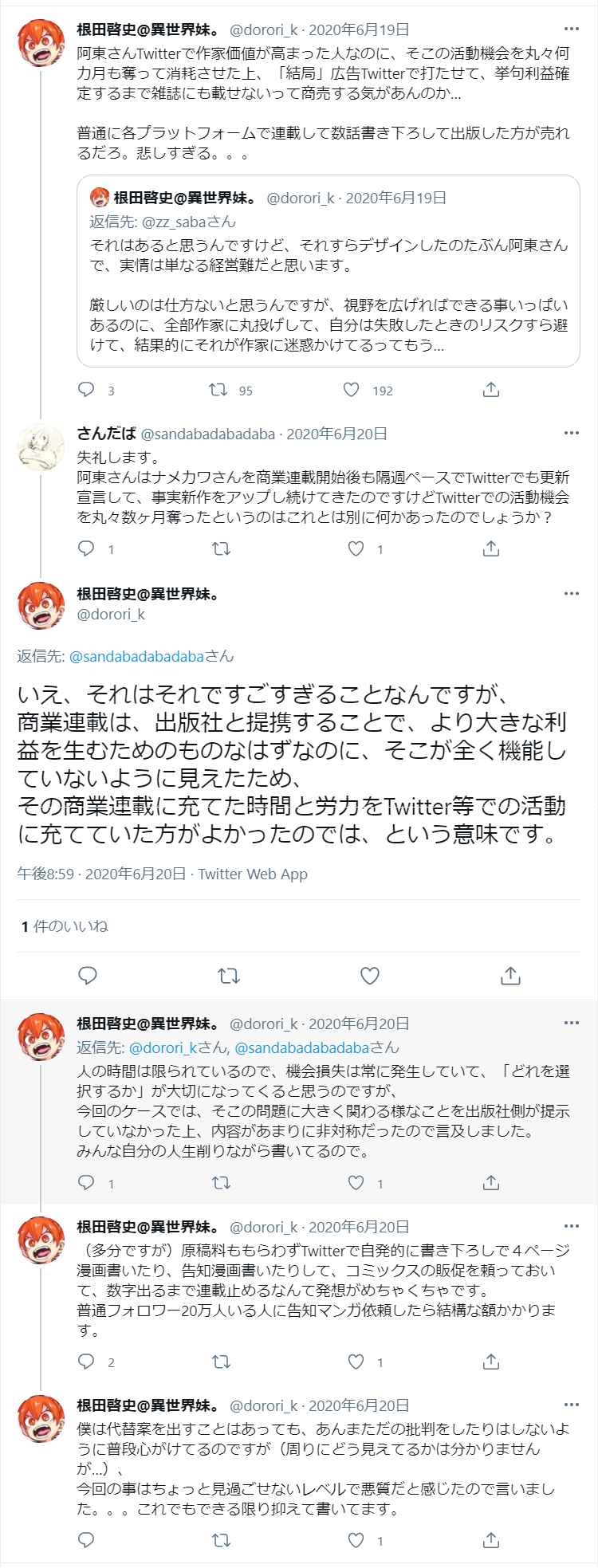The image size is (598, 1568).
Task: Retweet the top tweet with 95 retweets
Action: (218, 390)
